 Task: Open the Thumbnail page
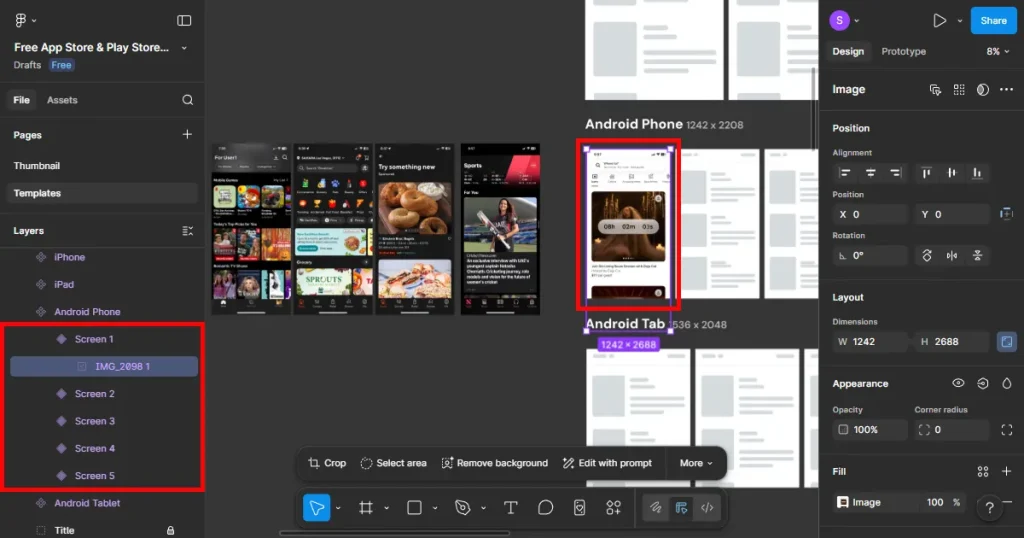(37, 166)
